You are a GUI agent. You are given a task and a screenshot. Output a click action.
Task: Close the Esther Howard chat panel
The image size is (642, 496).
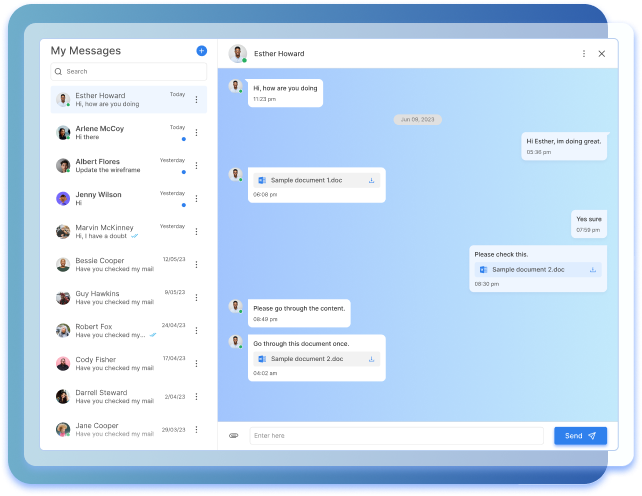tap(601, 54)
